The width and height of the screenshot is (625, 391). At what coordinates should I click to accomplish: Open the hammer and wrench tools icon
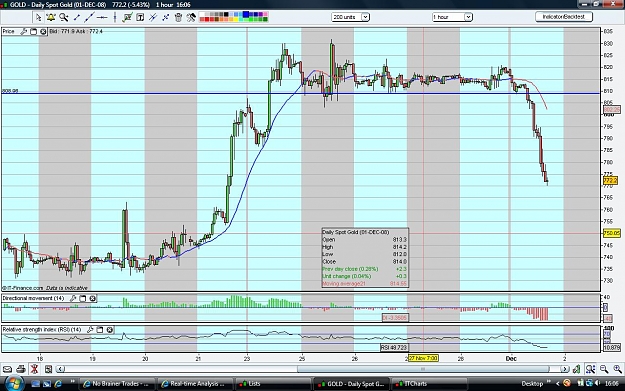191,17
